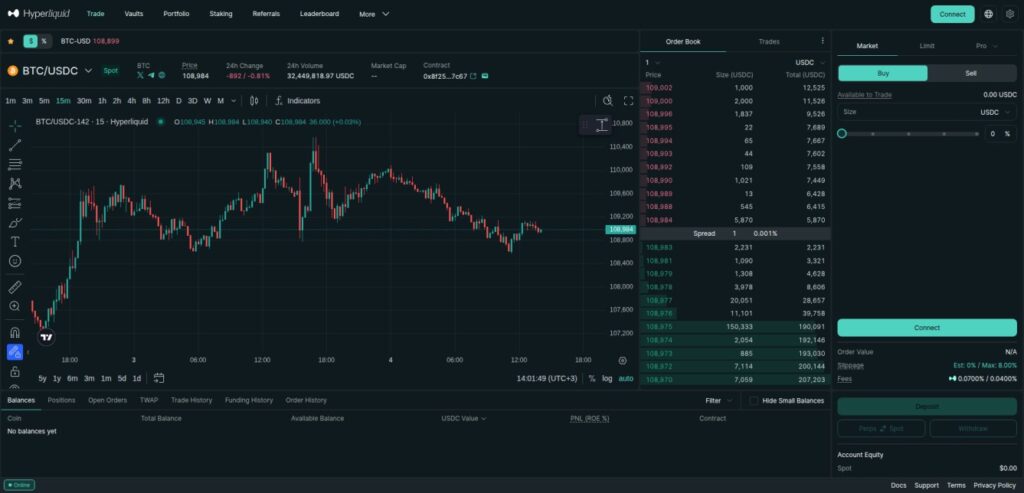Viewport: 1024px width, 493px height.
Task: Expand more chart timeframes chevron
Action: [x=234, y=101]
